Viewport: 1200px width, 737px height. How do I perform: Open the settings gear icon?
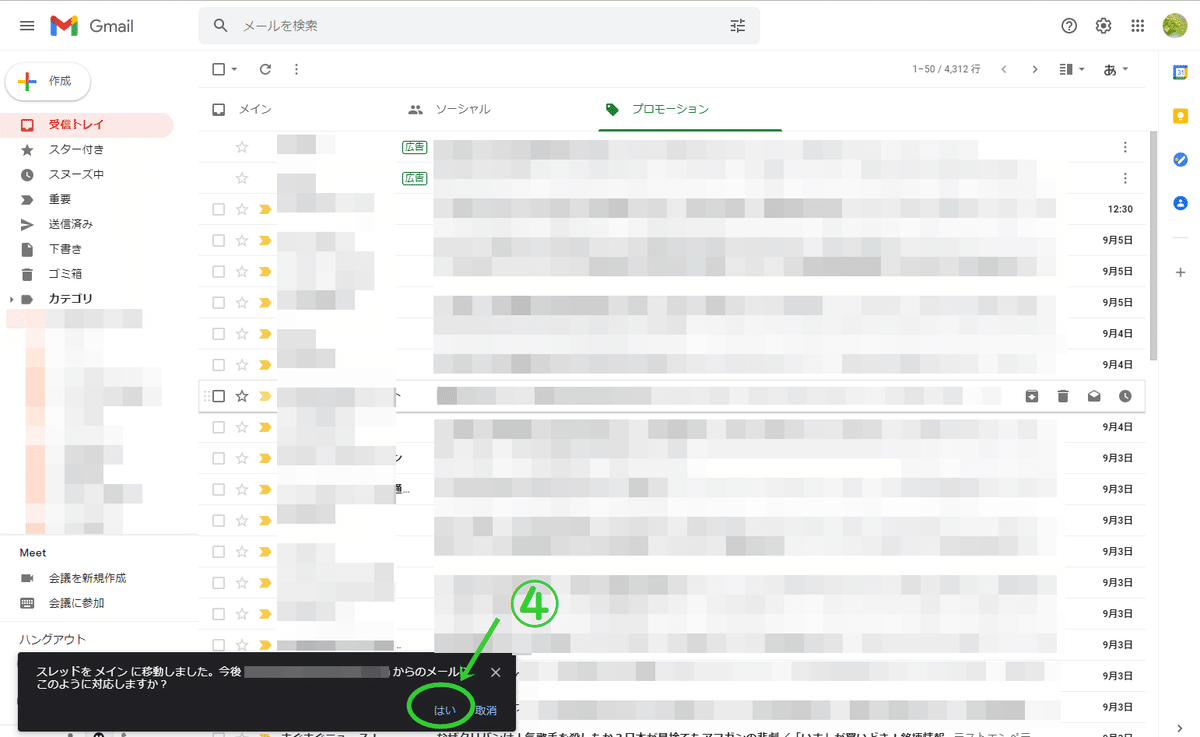[x=1103, y=26]
